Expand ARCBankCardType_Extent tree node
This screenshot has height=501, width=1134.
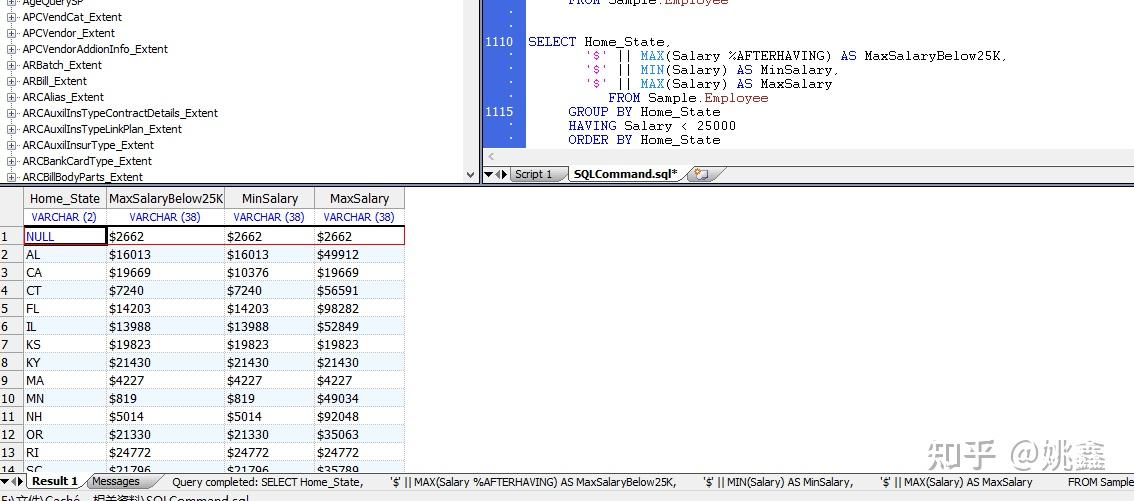tap(12, 161)
